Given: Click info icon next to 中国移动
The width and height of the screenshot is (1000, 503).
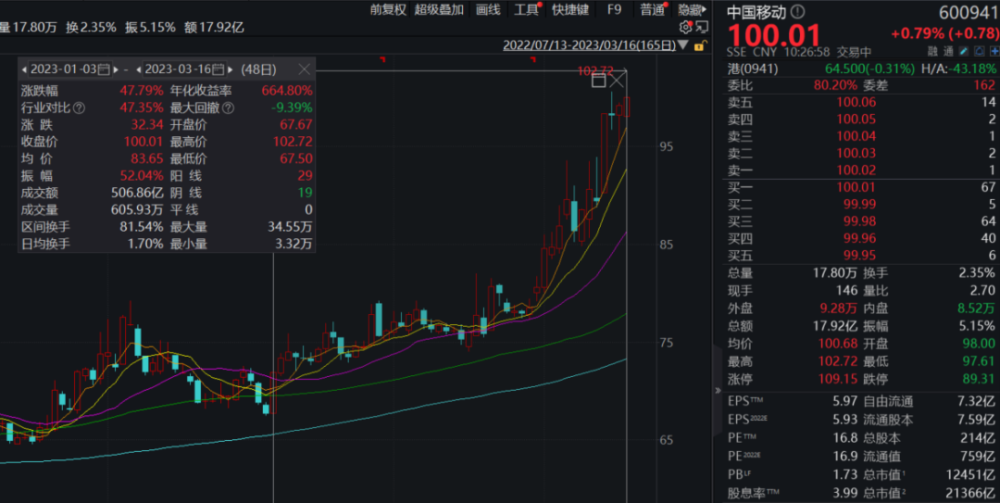Looking at the screenshot, I should click(x=798, y=11).
